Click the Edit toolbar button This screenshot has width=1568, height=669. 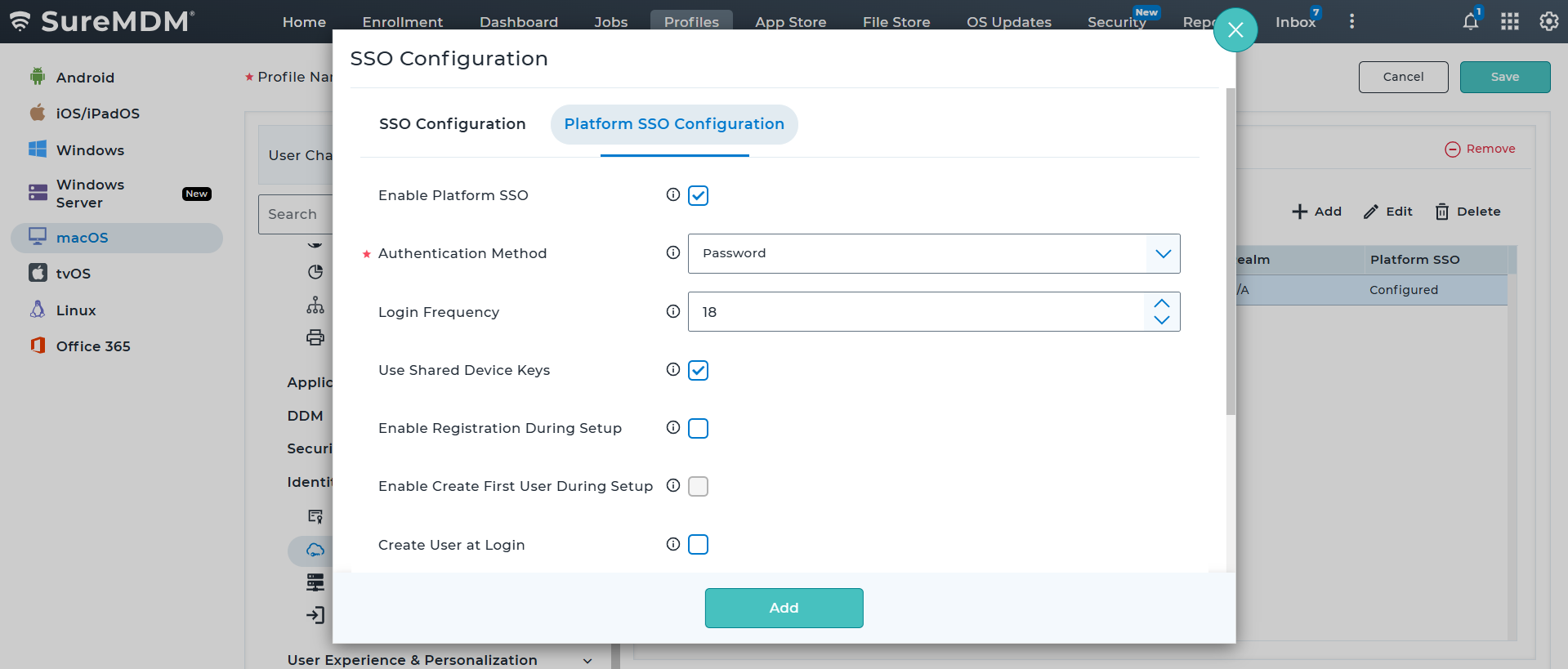point(1388,212)
